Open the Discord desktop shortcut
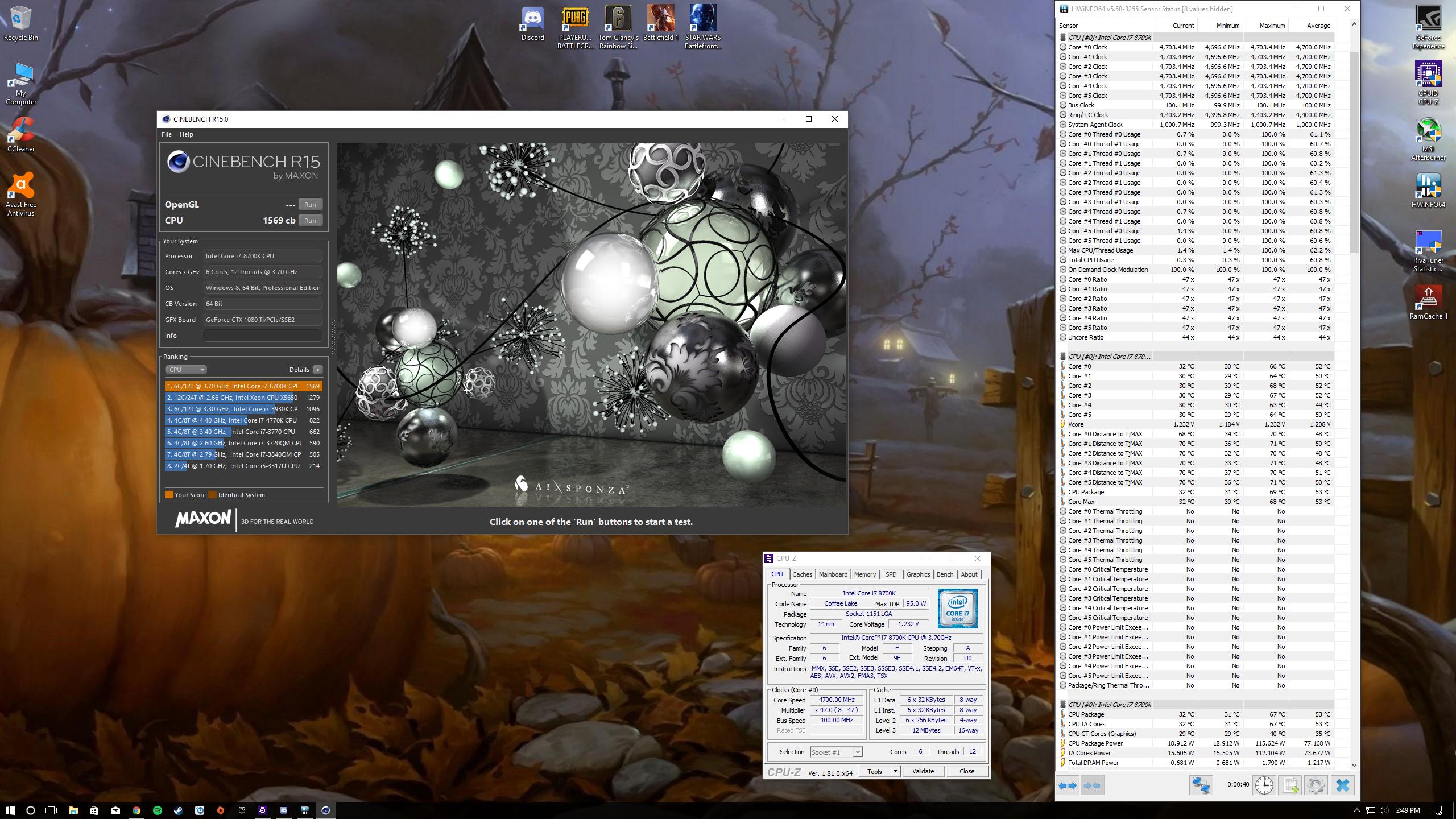 click(532, 24)
